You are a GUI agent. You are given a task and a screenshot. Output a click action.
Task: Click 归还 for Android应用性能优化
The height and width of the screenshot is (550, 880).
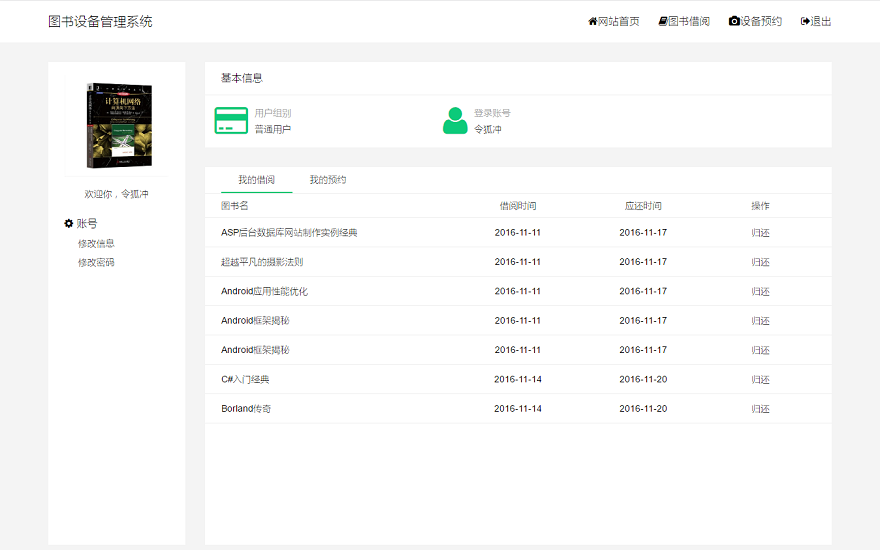pyautogui.click(x=760, y=291)
